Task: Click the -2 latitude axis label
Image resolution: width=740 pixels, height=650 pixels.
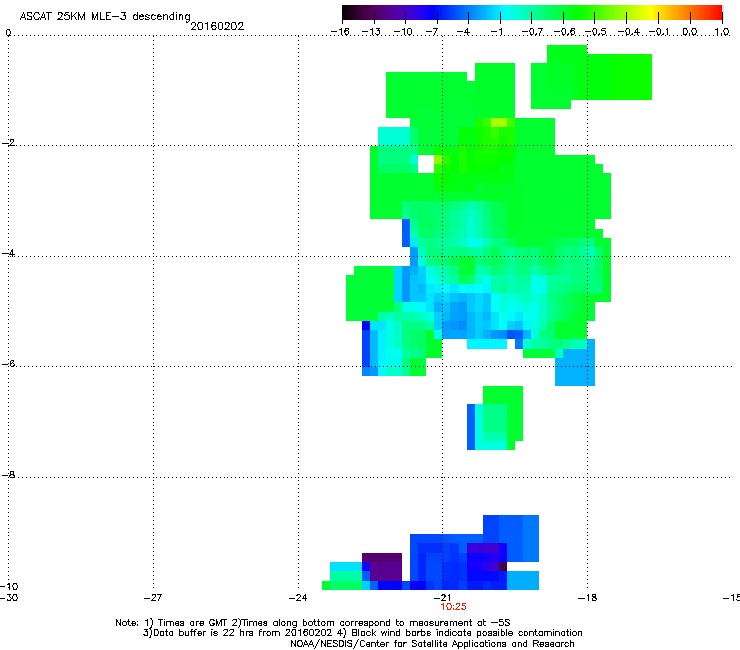Action: [x=8, y=143]
